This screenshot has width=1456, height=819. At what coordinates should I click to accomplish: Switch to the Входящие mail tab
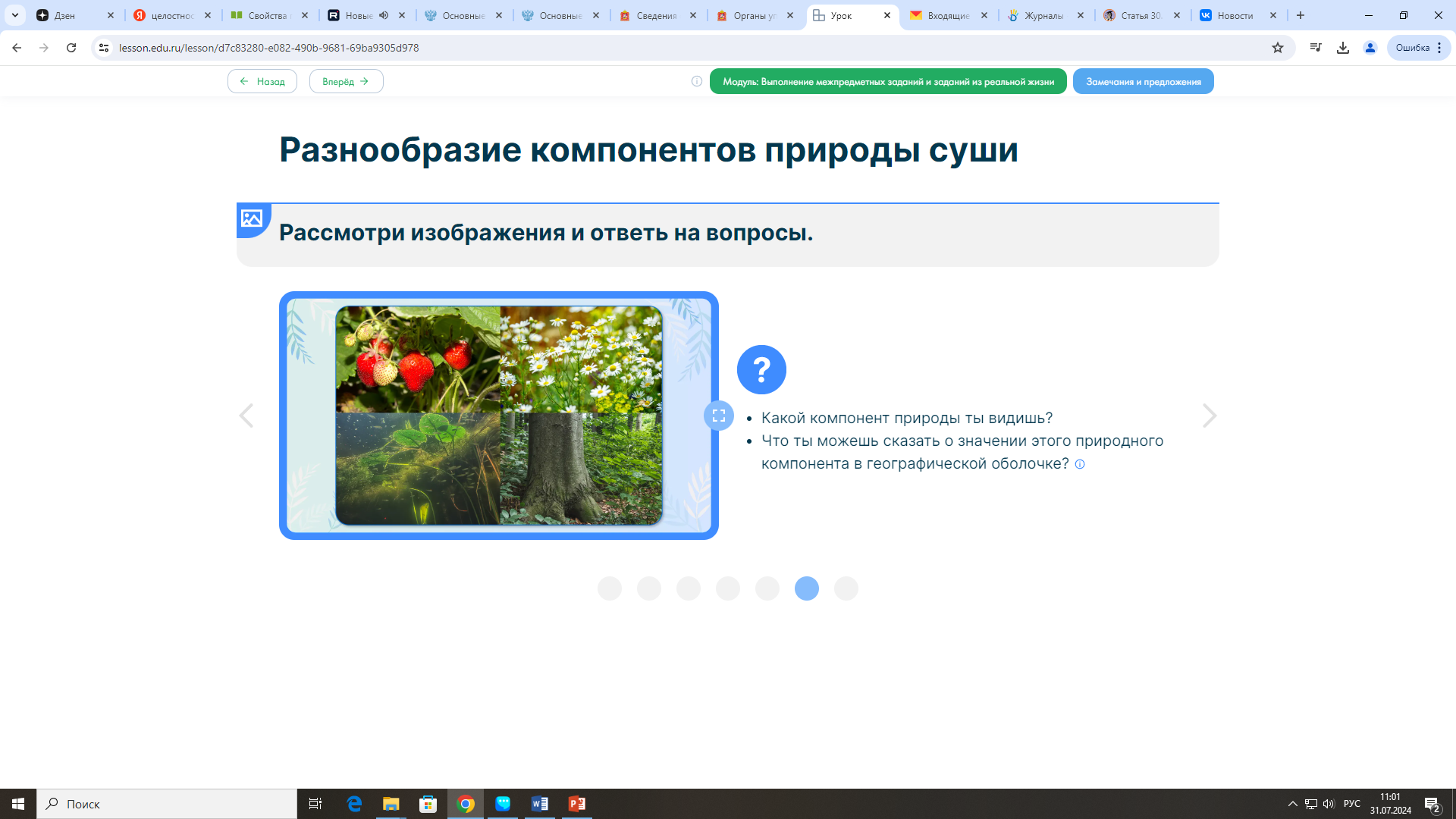tap(948, 15)
